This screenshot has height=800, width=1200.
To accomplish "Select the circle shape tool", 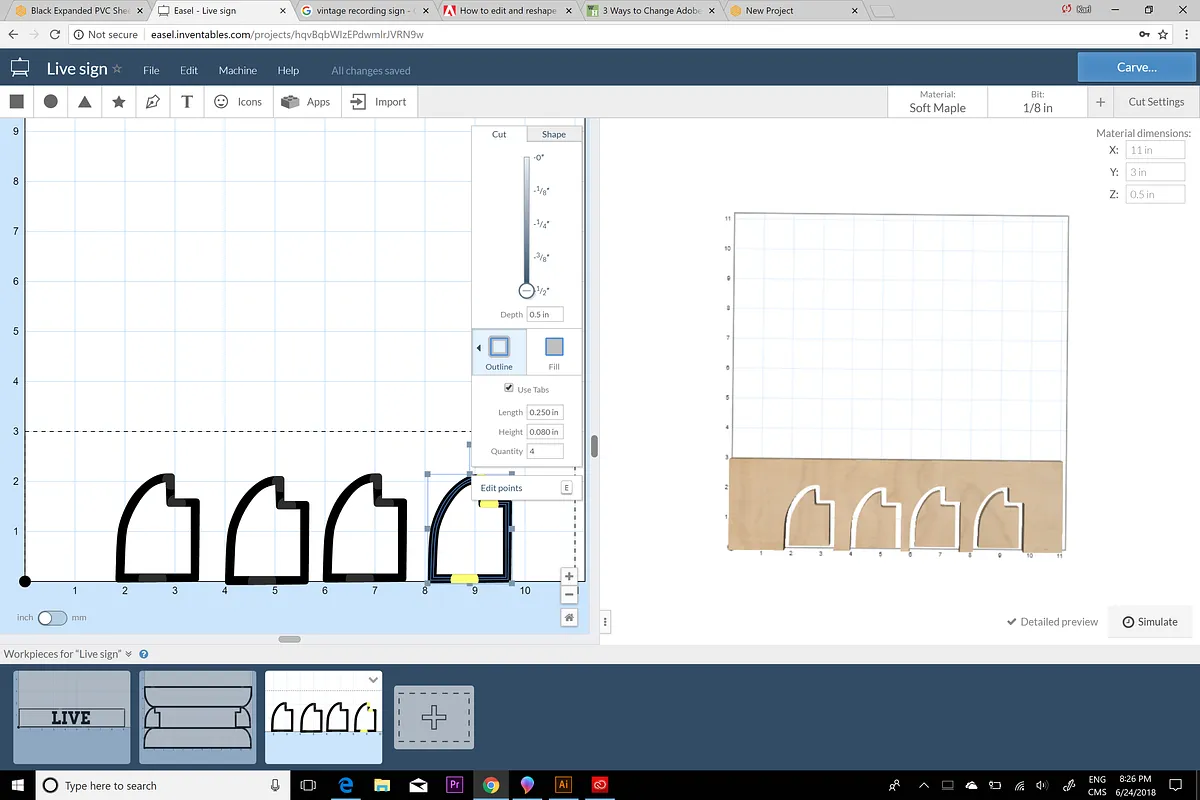I will pos(50,101).
